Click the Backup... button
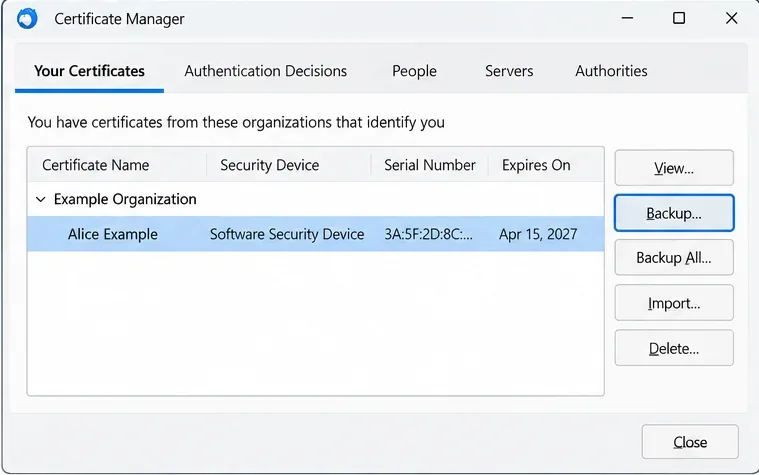 [674, 213]
